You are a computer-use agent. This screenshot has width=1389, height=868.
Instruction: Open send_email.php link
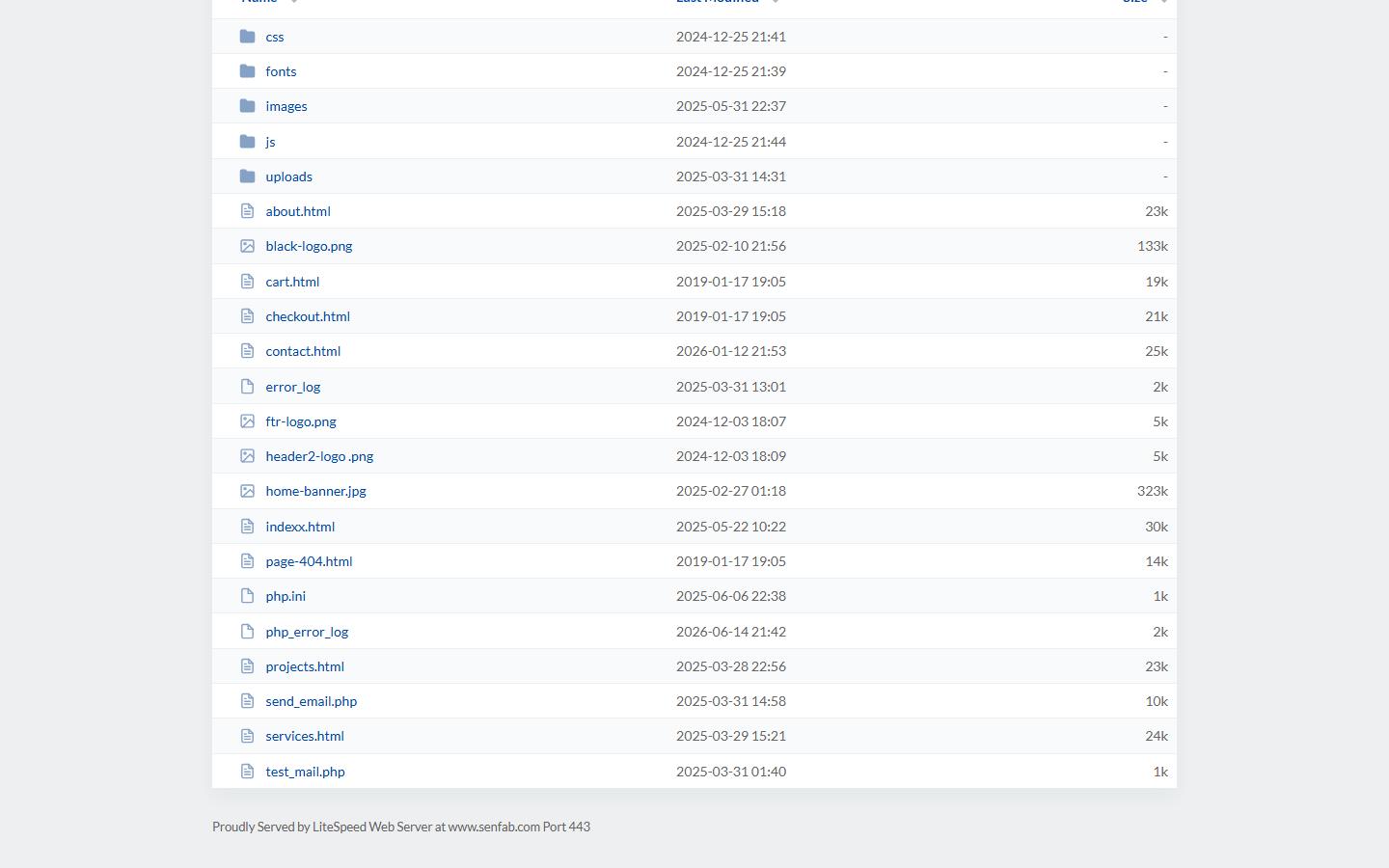point(311,701)
